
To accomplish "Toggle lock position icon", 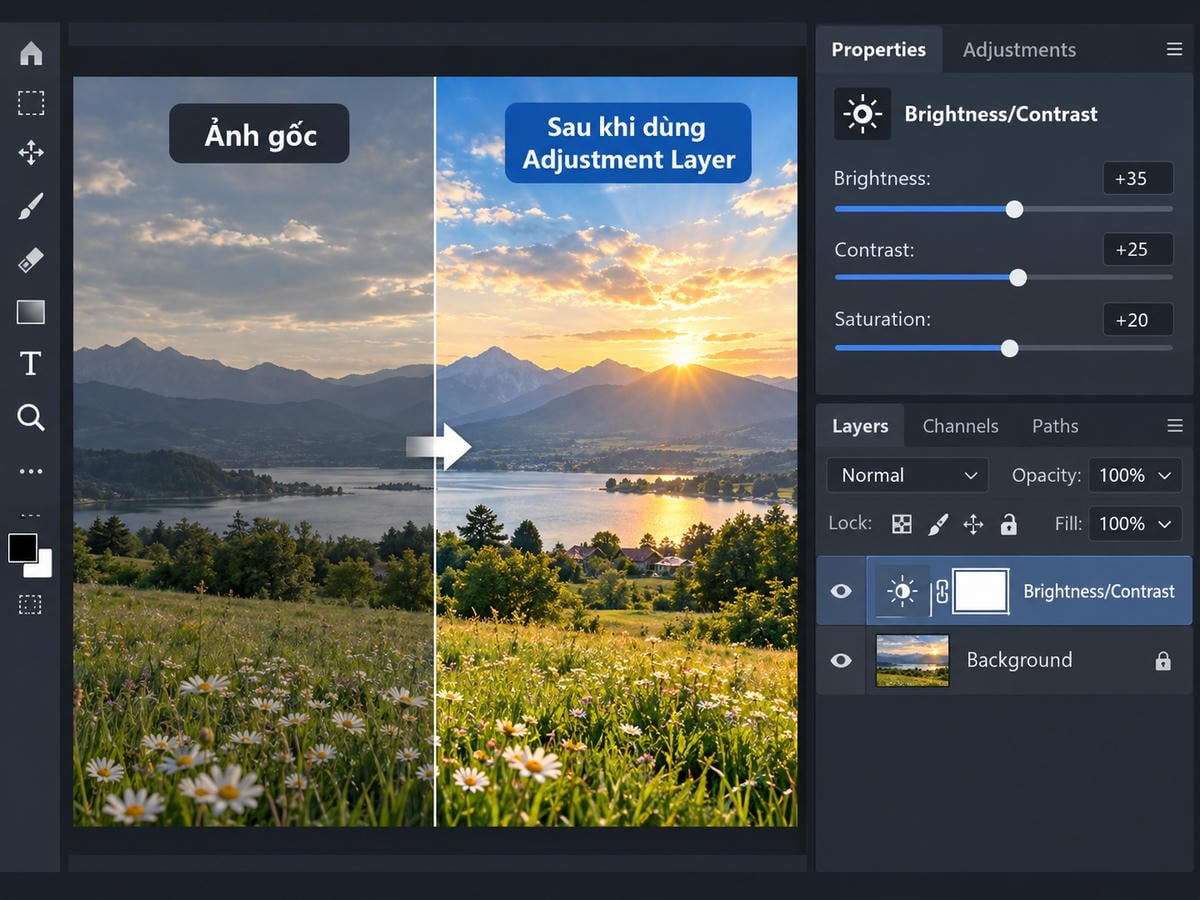I will tap(973, 524).
